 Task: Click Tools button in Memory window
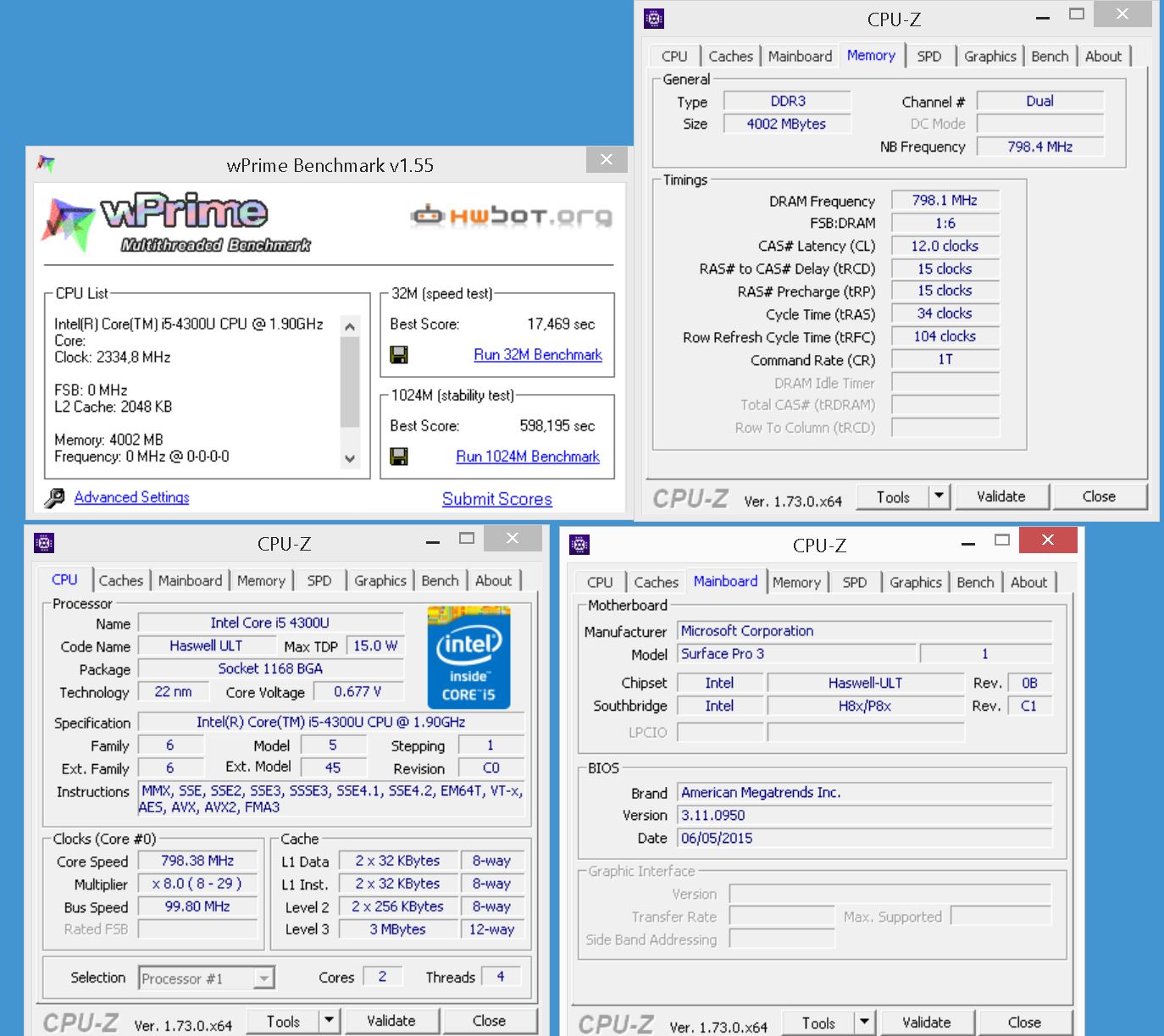pyautogui.click(x=893, y=496)
